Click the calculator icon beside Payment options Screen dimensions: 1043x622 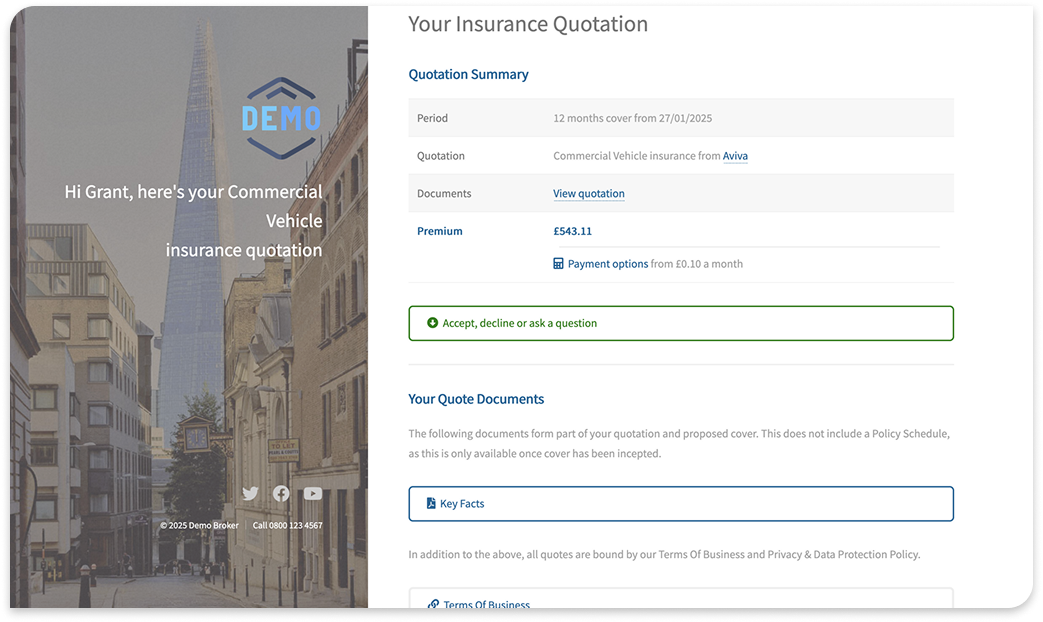tap(558, 264)
